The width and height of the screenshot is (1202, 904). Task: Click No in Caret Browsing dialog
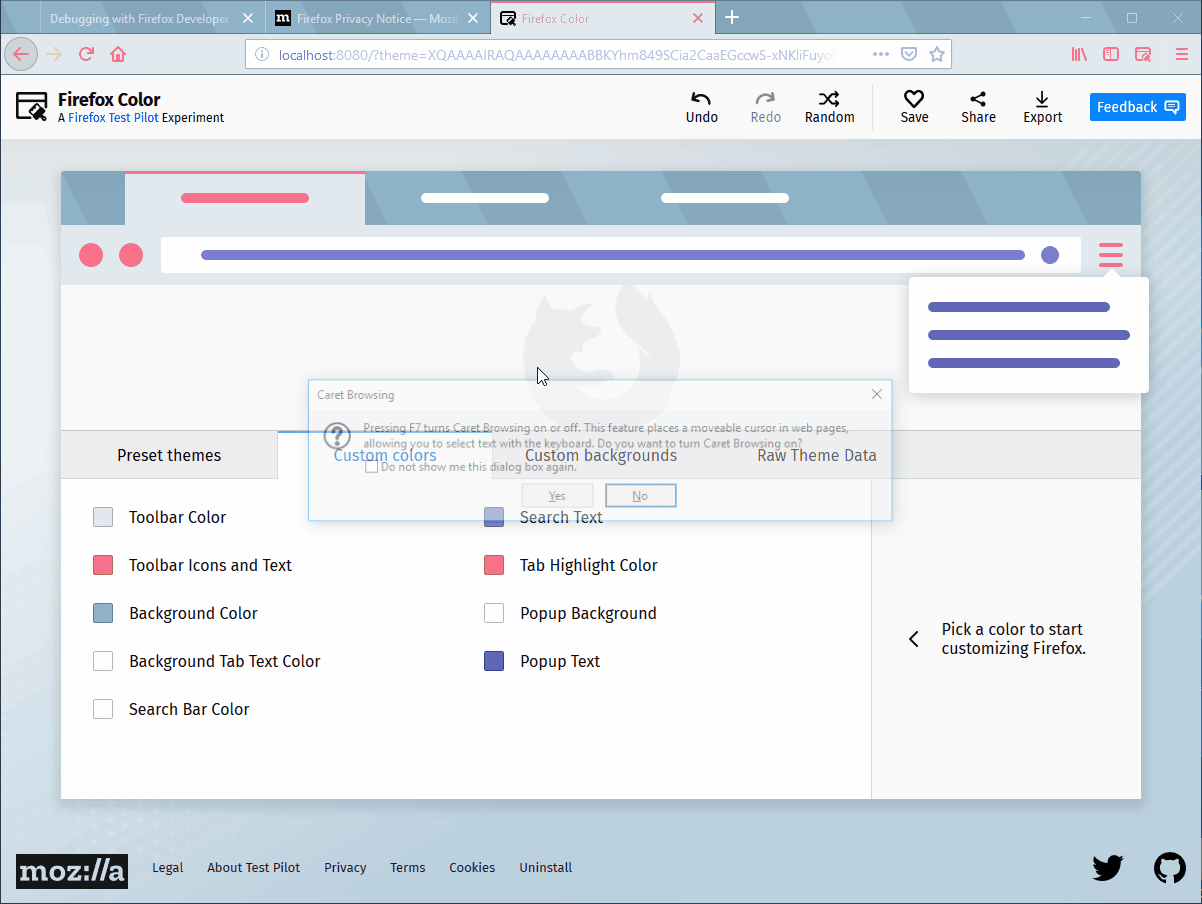coord(640,495)
